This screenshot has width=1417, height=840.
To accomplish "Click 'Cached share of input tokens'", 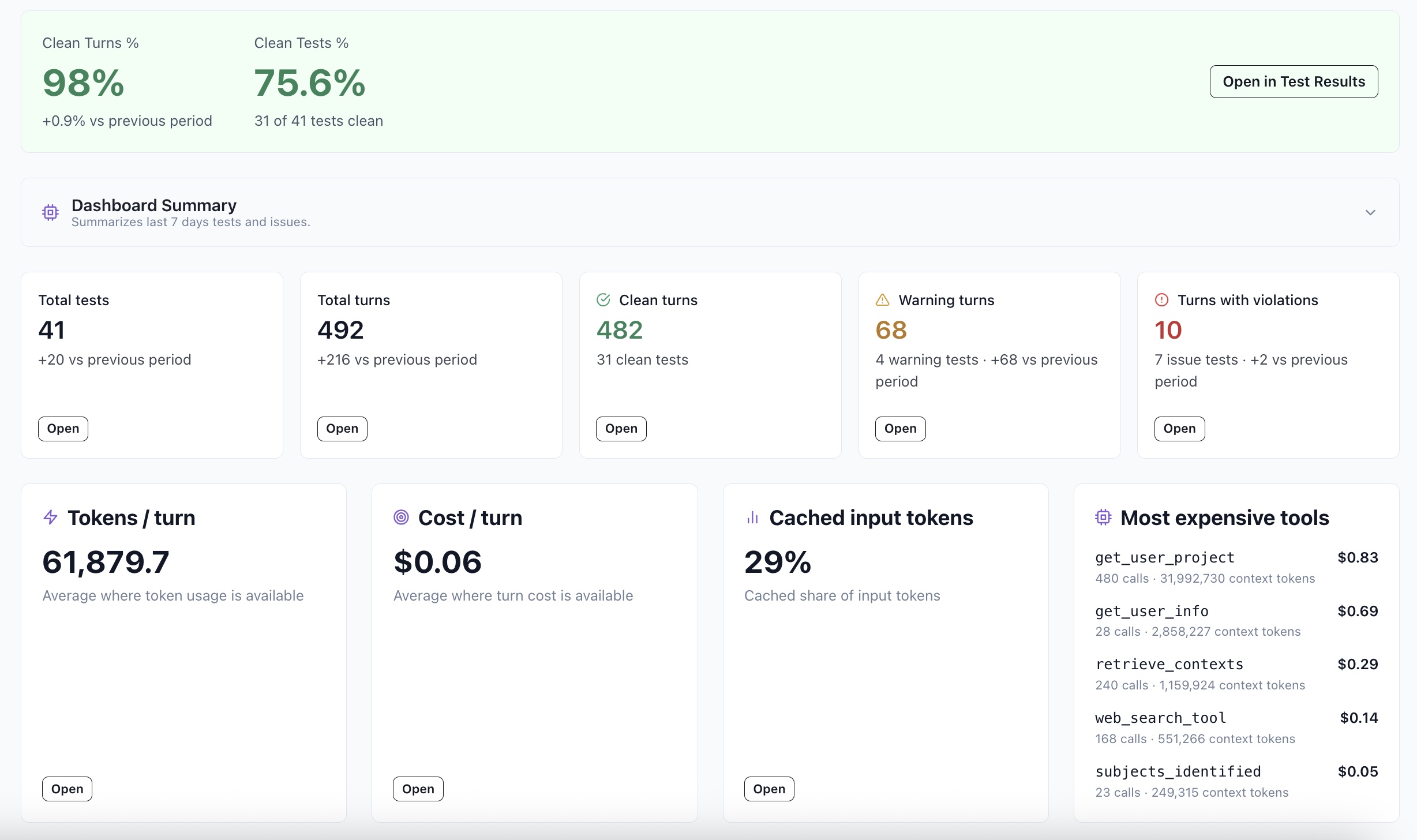I will pos(842,595).
